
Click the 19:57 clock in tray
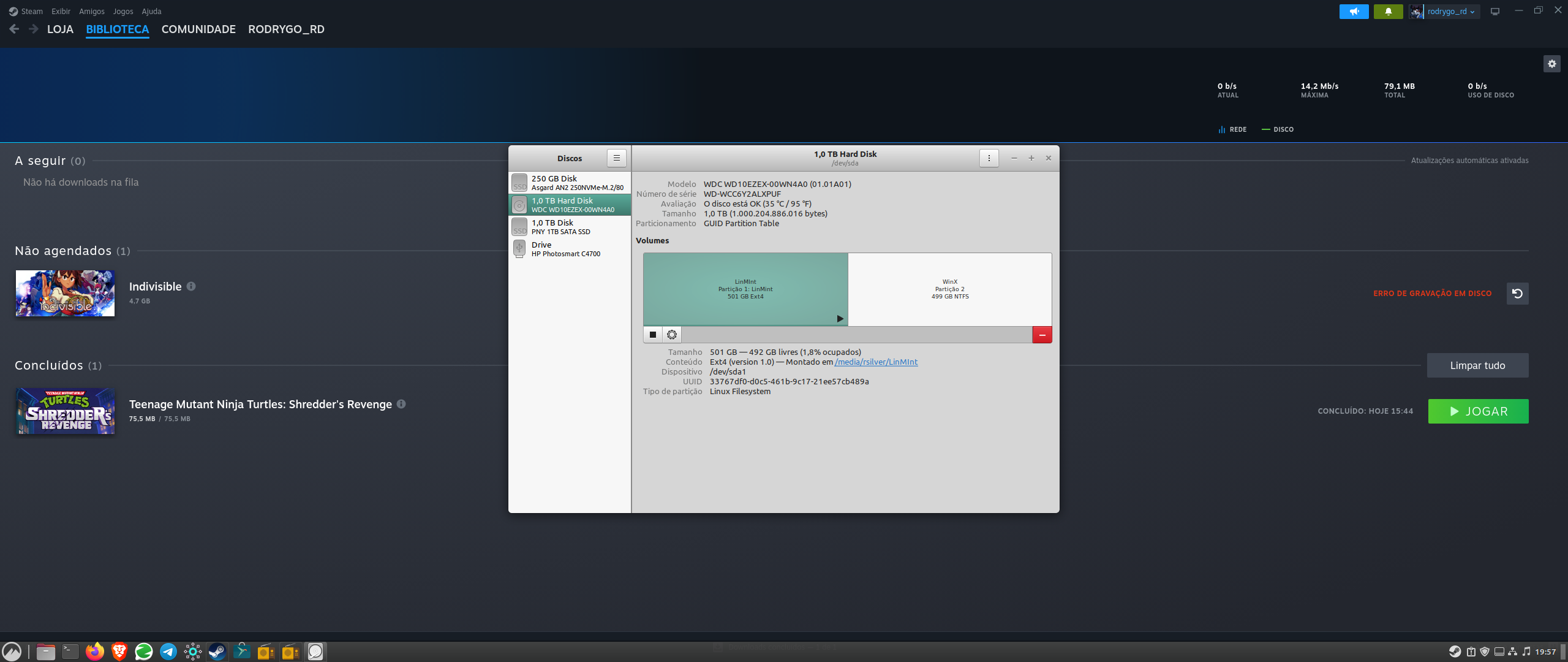pos(1545,652)
